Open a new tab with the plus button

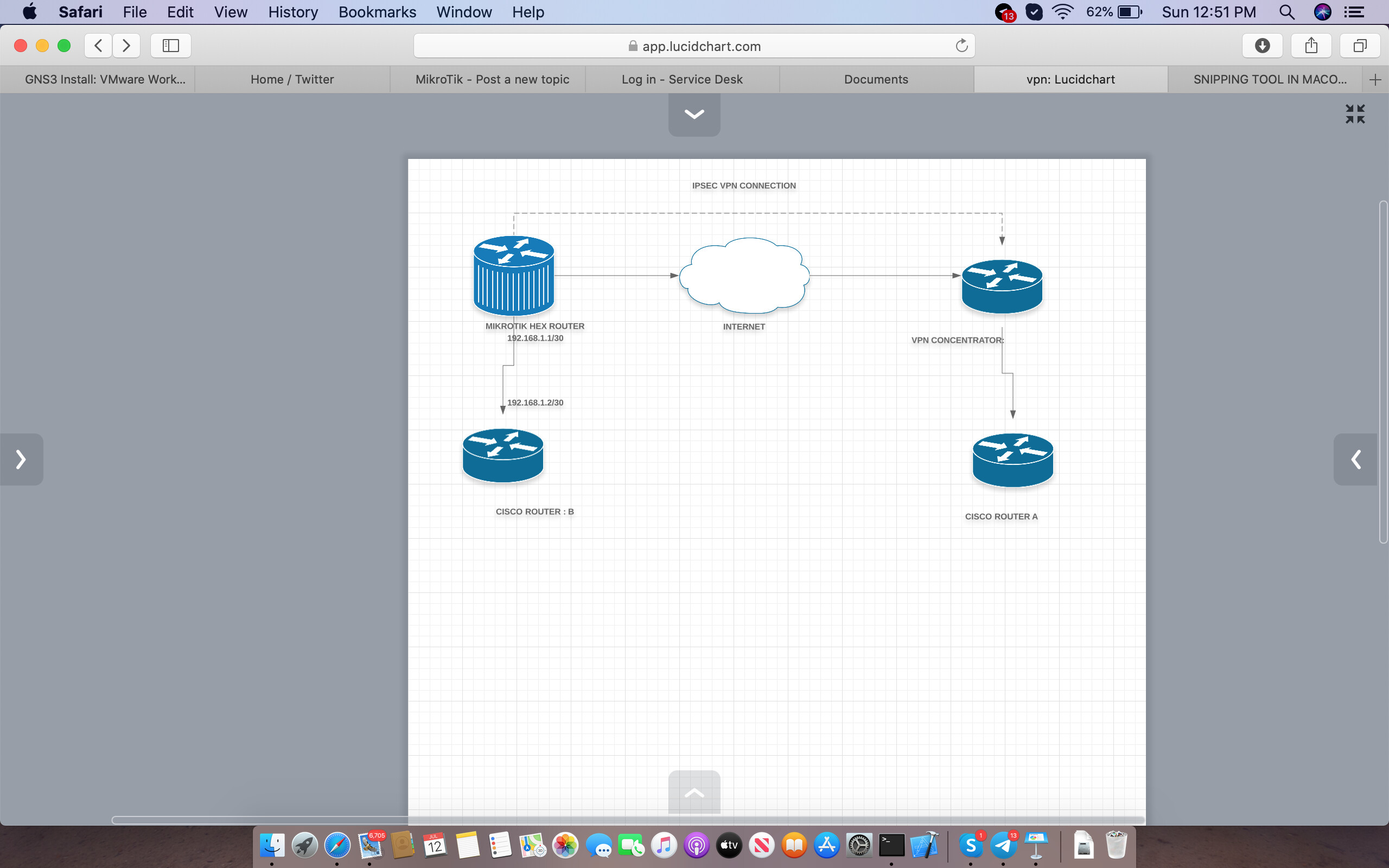tap(1375, 79)
